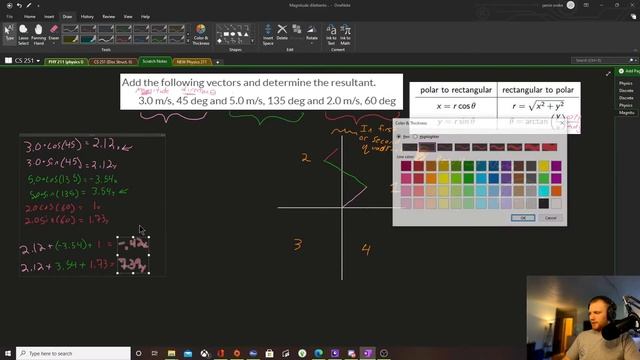
Task: Choose the thickest red line thickness
Action: click(x=549, y=147)
